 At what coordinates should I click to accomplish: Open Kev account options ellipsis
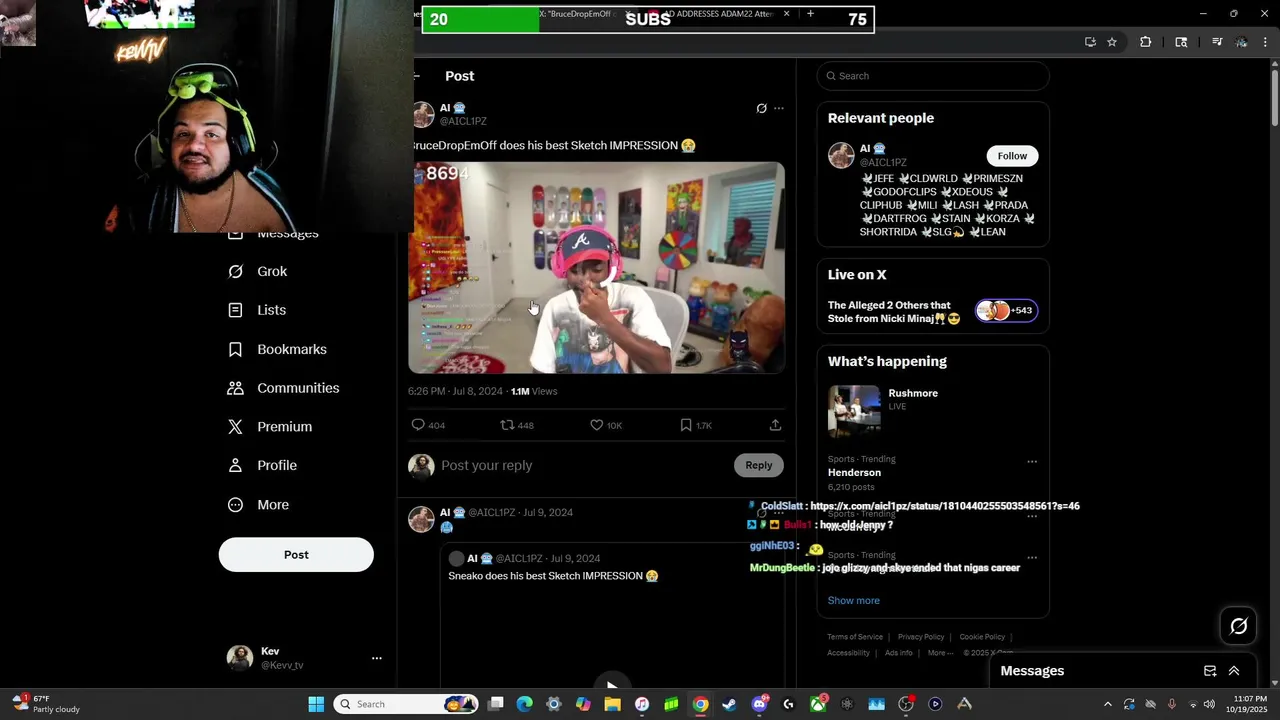[x=377, y=658]
